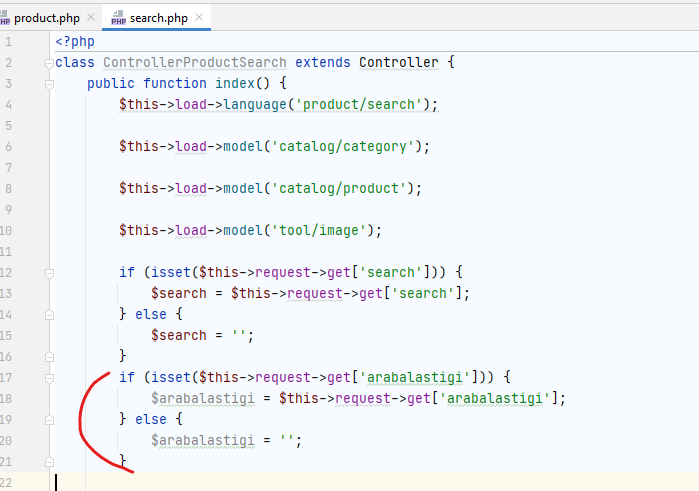Click the 'catalog/category' string

click(x=342, y=146)
